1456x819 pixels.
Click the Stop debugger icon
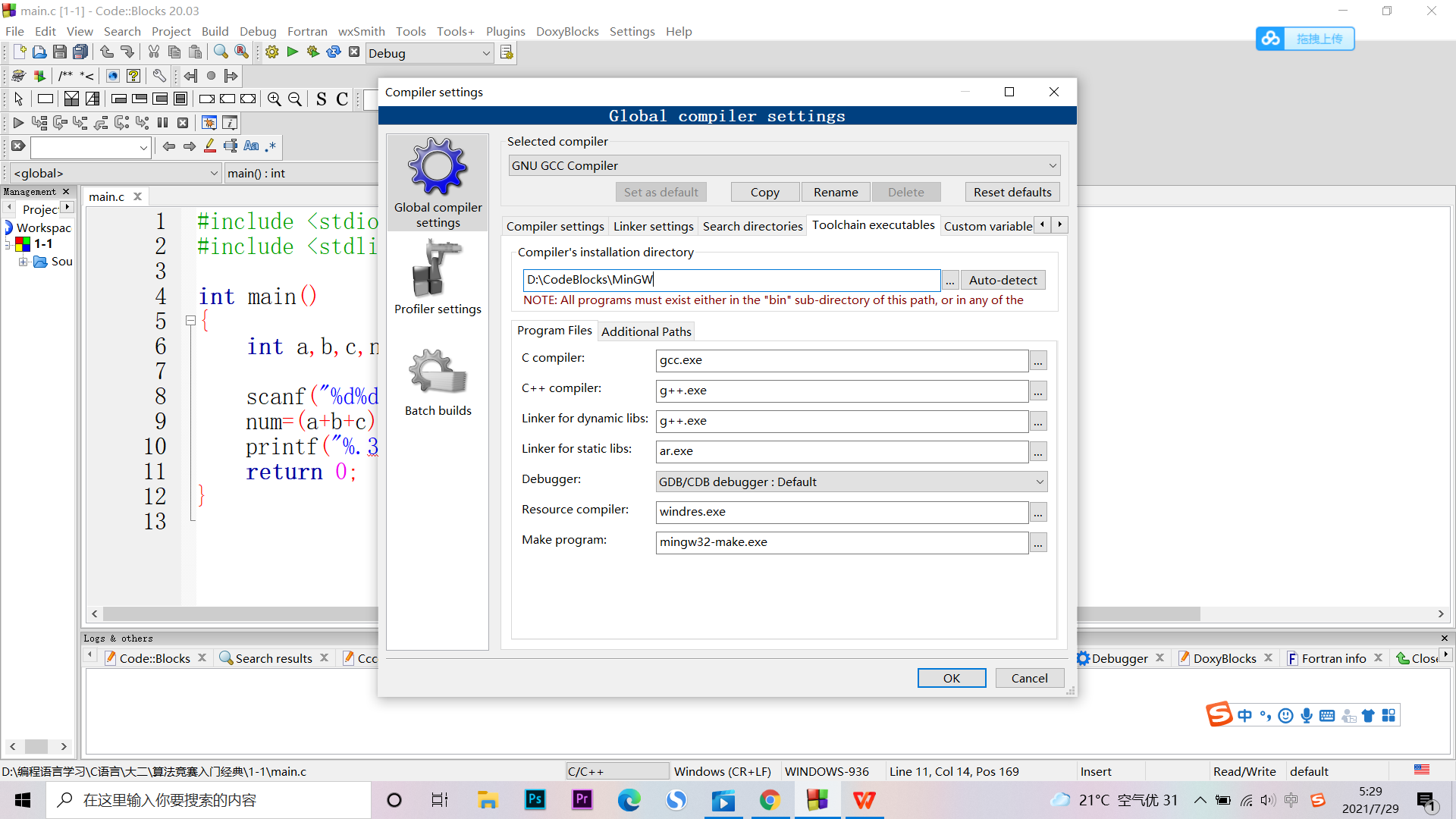[183, 123]
